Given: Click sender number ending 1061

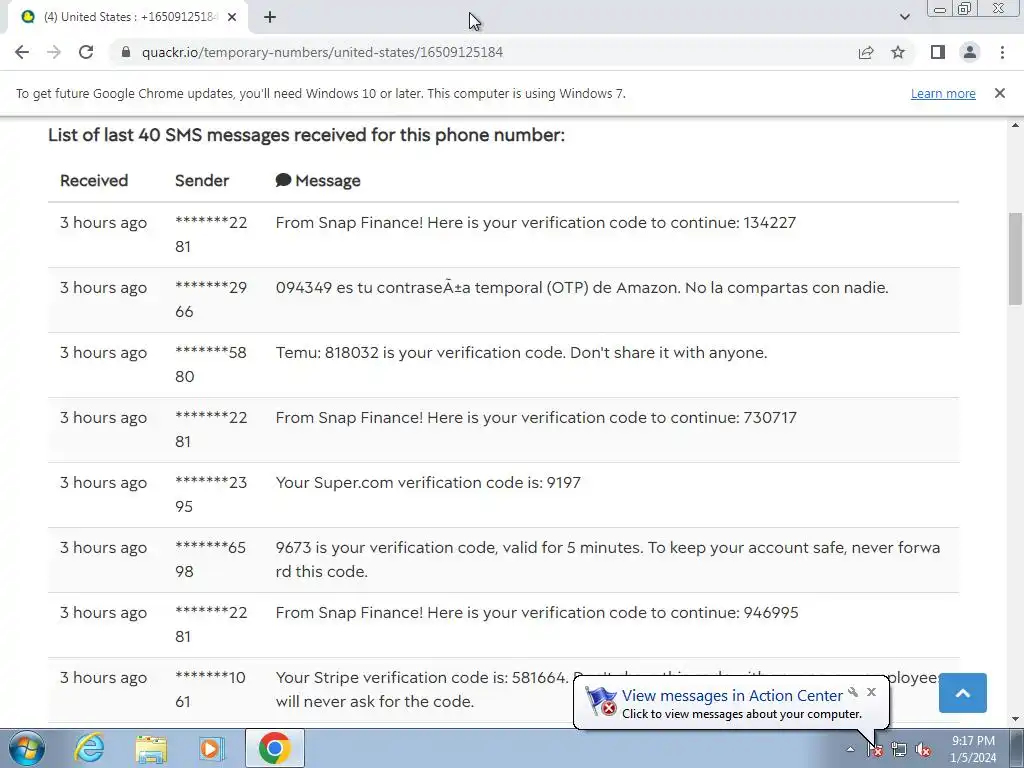Looking at the screenshot, I should point(210,690).
